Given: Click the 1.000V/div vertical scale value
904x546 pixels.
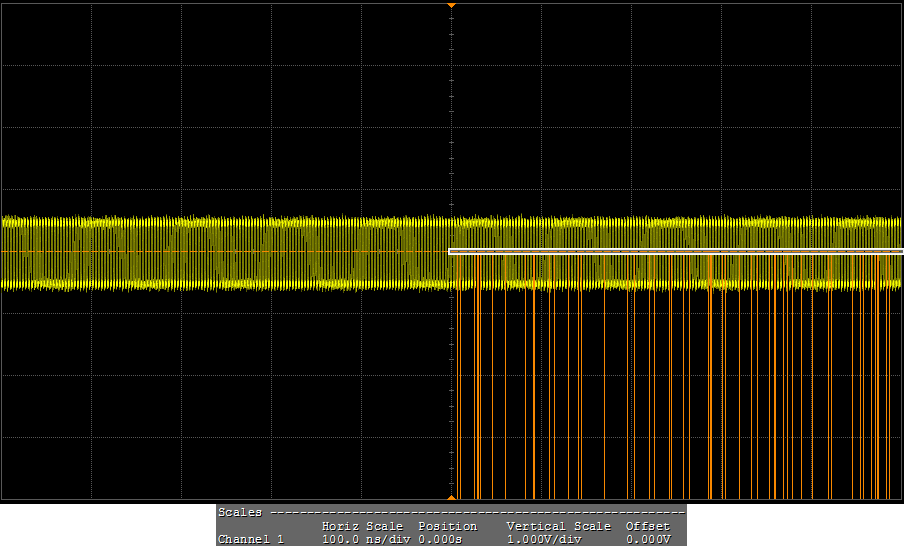Looking at the screenshot, I should coord(543,539).
